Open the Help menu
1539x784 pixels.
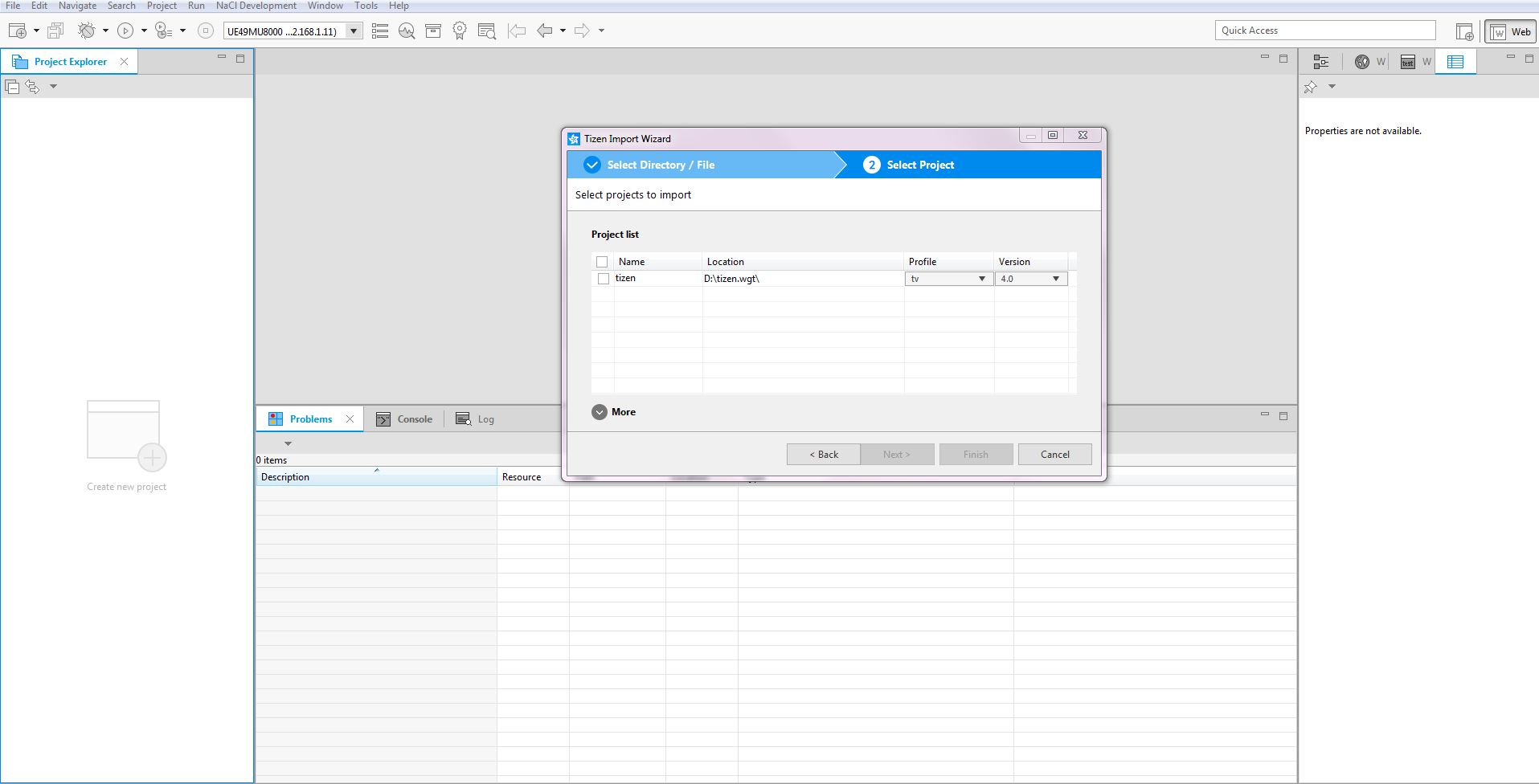pos(399,6)
